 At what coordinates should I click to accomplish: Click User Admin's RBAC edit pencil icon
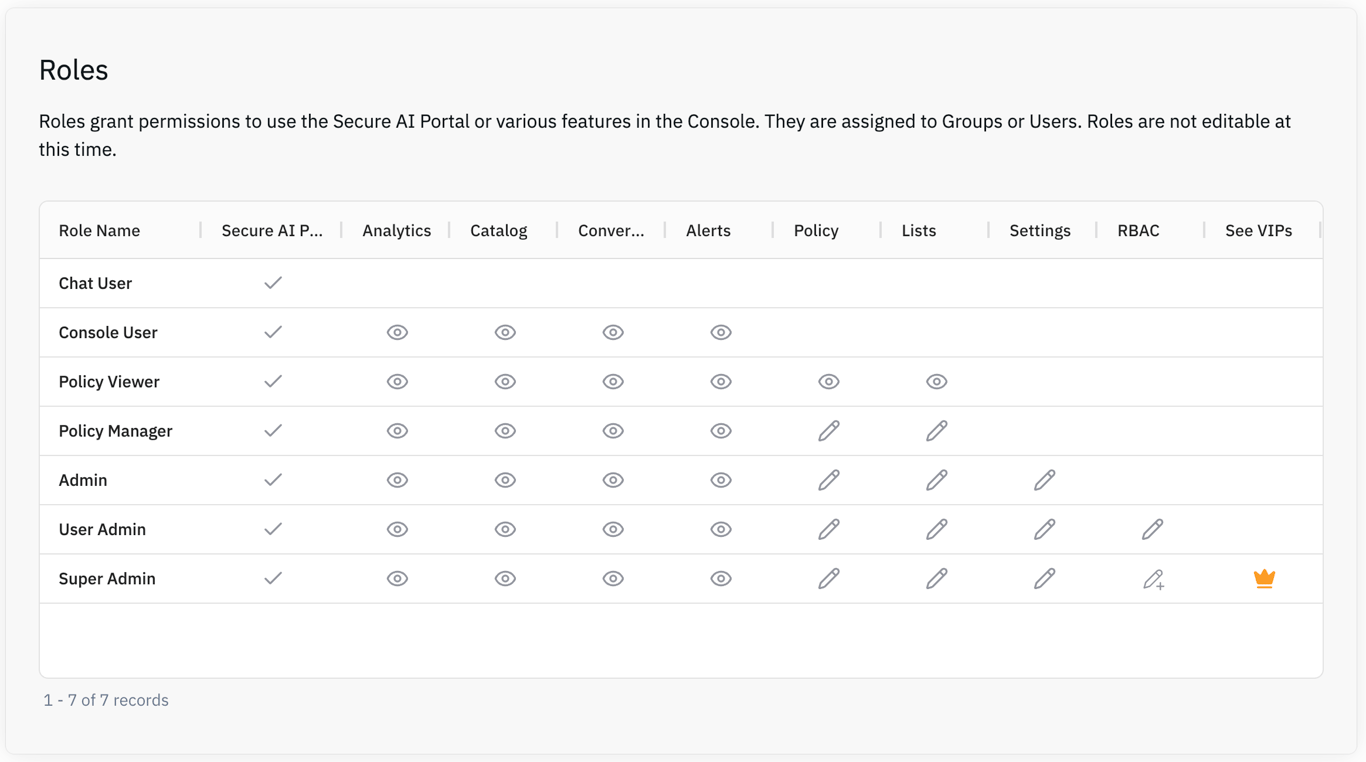[x=1152, y=529]
